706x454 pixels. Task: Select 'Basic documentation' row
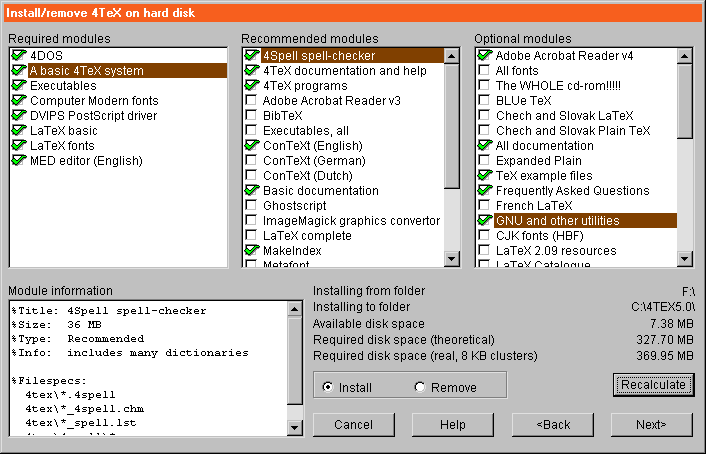point(321,191)
